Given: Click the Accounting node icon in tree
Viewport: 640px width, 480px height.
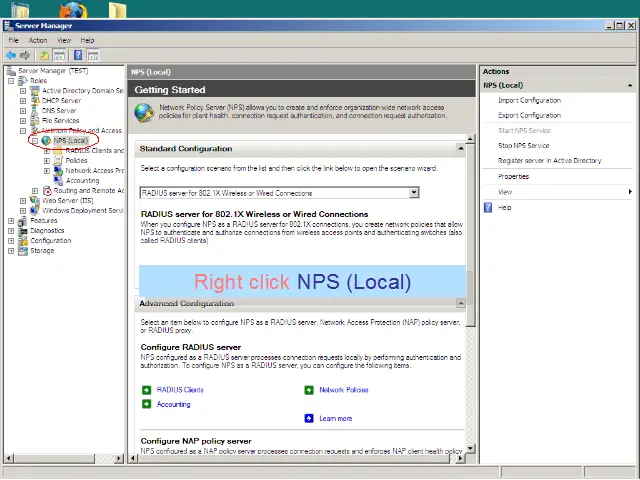Looking at the screenshot, I should [x=58, y=180].
